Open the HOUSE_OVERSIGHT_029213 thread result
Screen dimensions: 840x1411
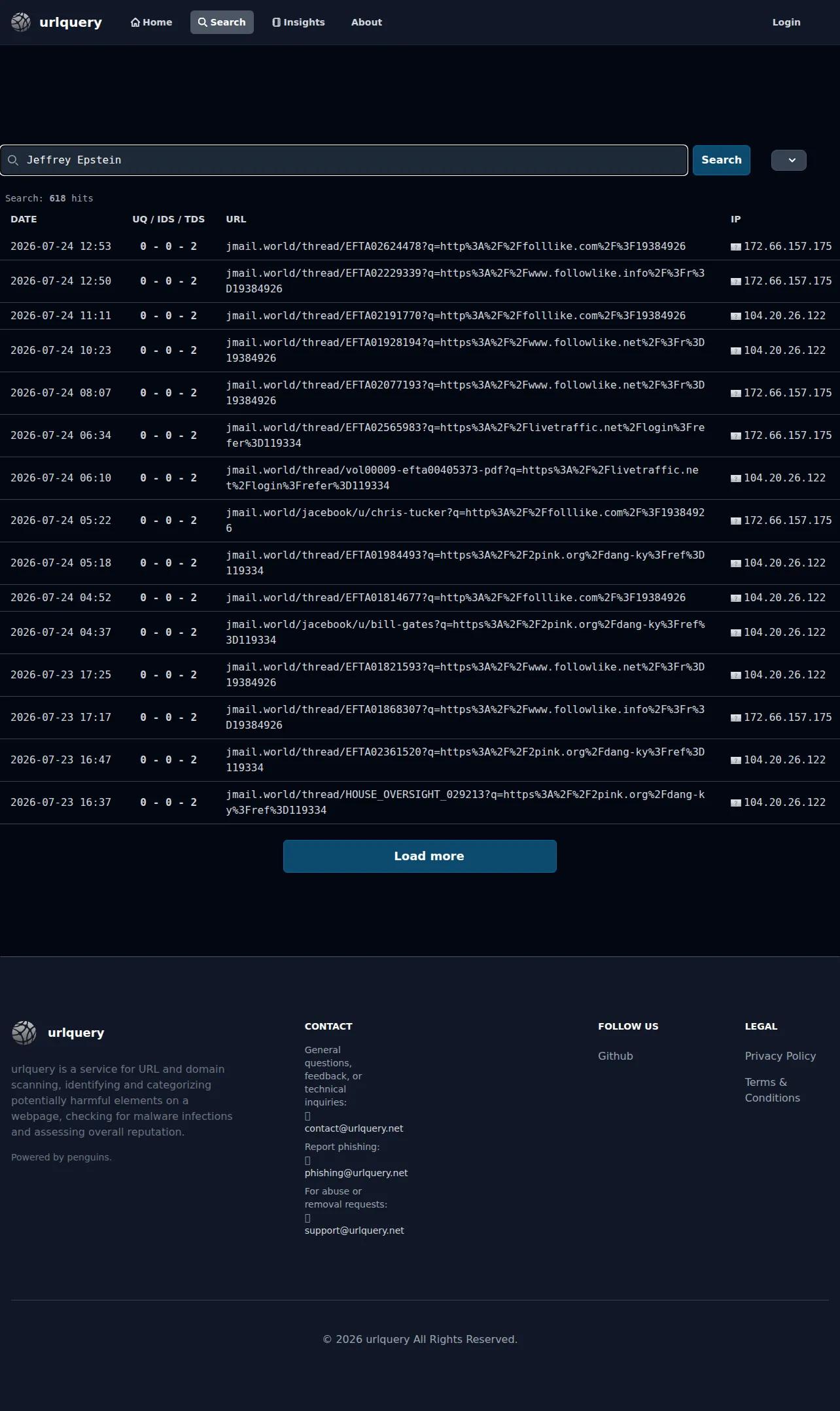465,803
